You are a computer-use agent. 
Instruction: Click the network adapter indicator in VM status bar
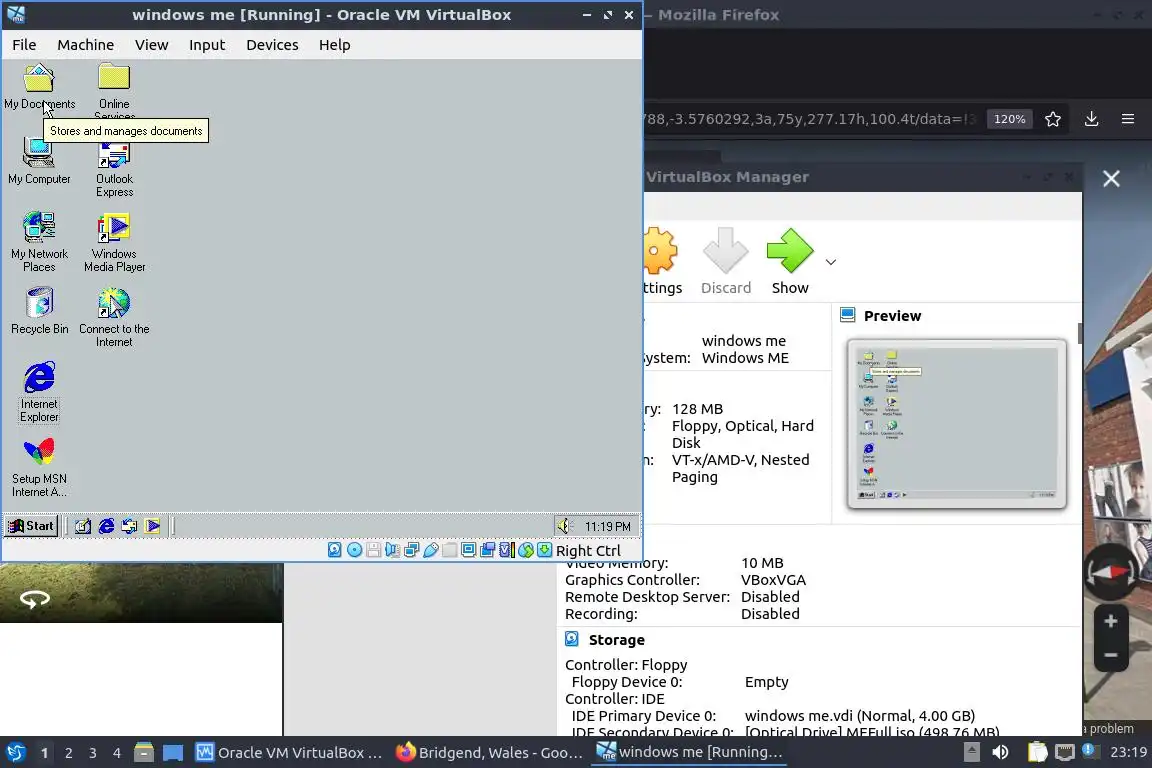pos(411,550)
